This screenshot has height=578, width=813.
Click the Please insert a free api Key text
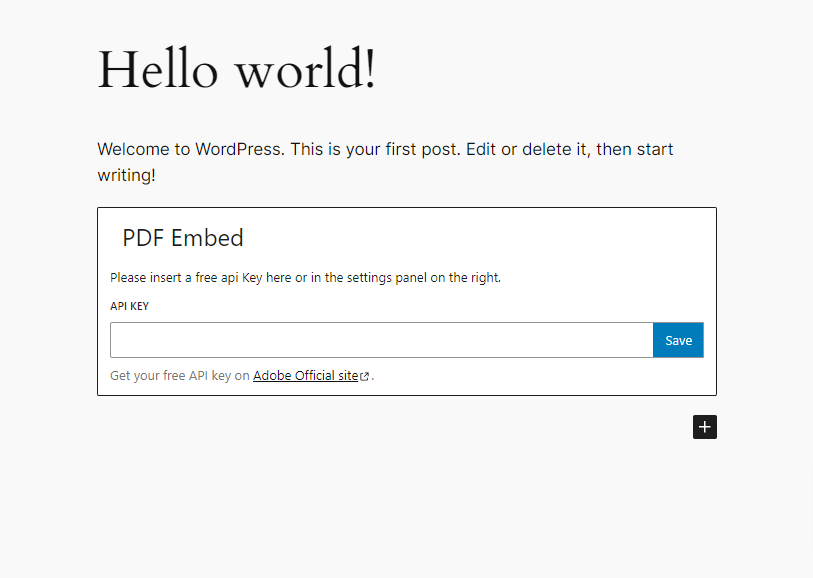click(186, 278)
